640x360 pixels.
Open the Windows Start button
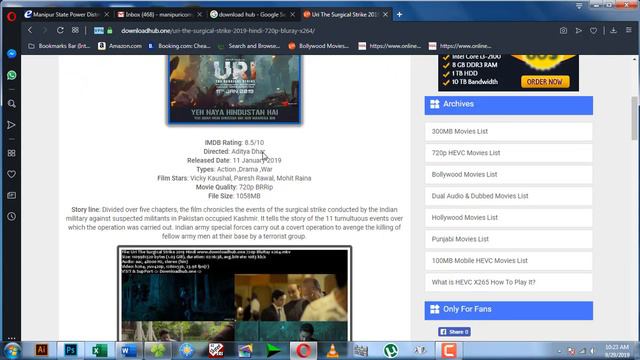point(12,351)
